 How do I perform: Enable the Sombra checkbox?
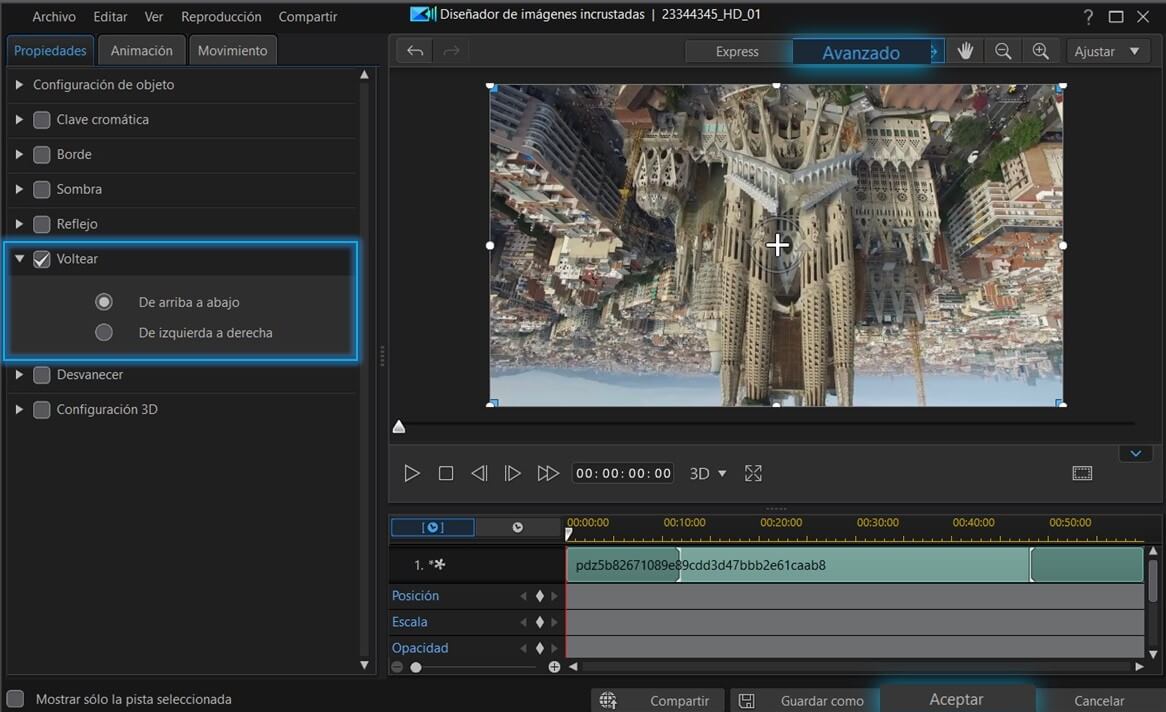[42, 189]
